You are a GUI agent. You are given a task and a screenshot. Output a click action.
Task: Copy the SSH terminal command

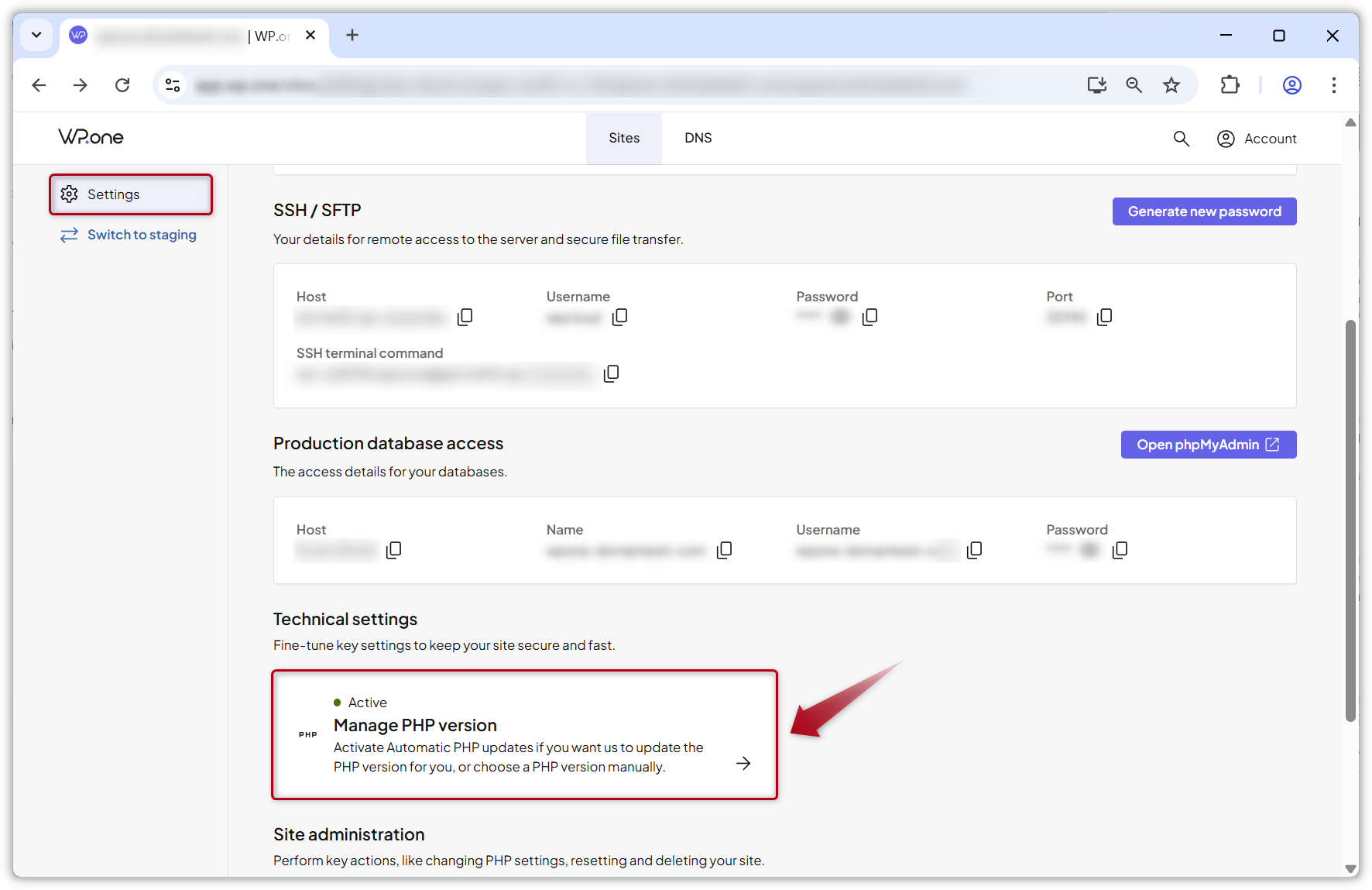tap(611, 373)
